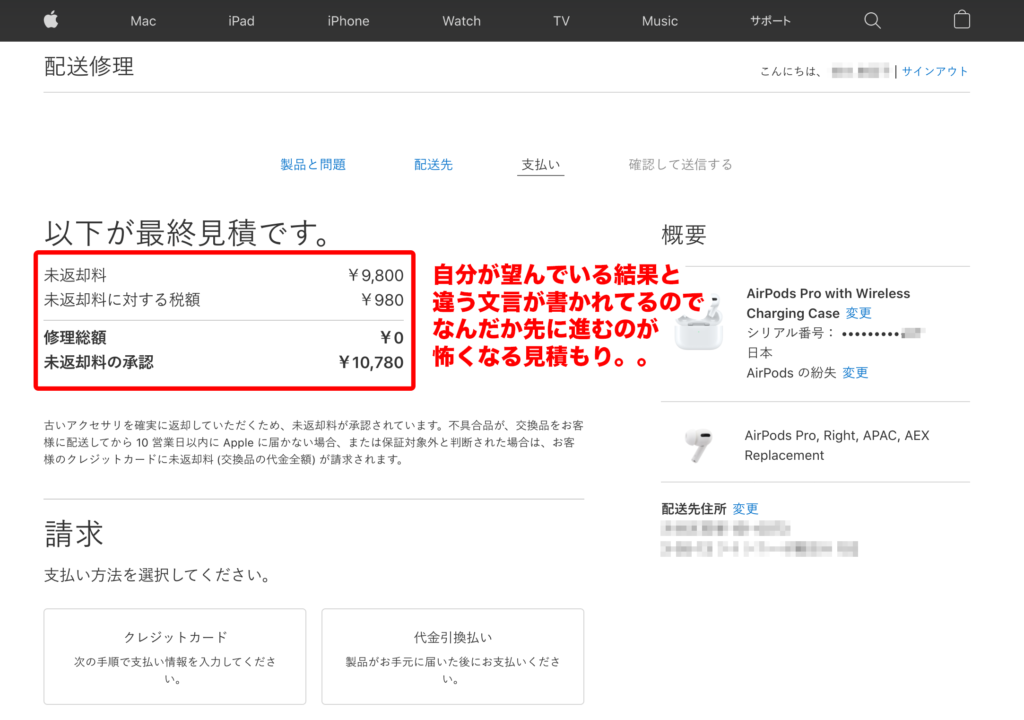Click the 'AirPods Pro with Wireless Charging Case' title
Image resolution: width=1024 pixels, height=720 pixels.
click(828, 303)
